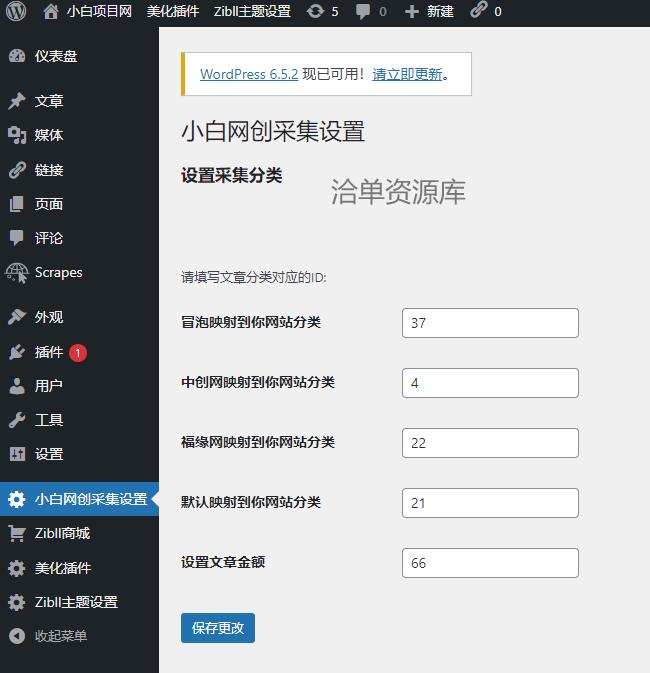The image size is (650, 673).
Task: Click the 默认映射到你网站分类 field
Action: pyautogui.click(x=490, y=503)
